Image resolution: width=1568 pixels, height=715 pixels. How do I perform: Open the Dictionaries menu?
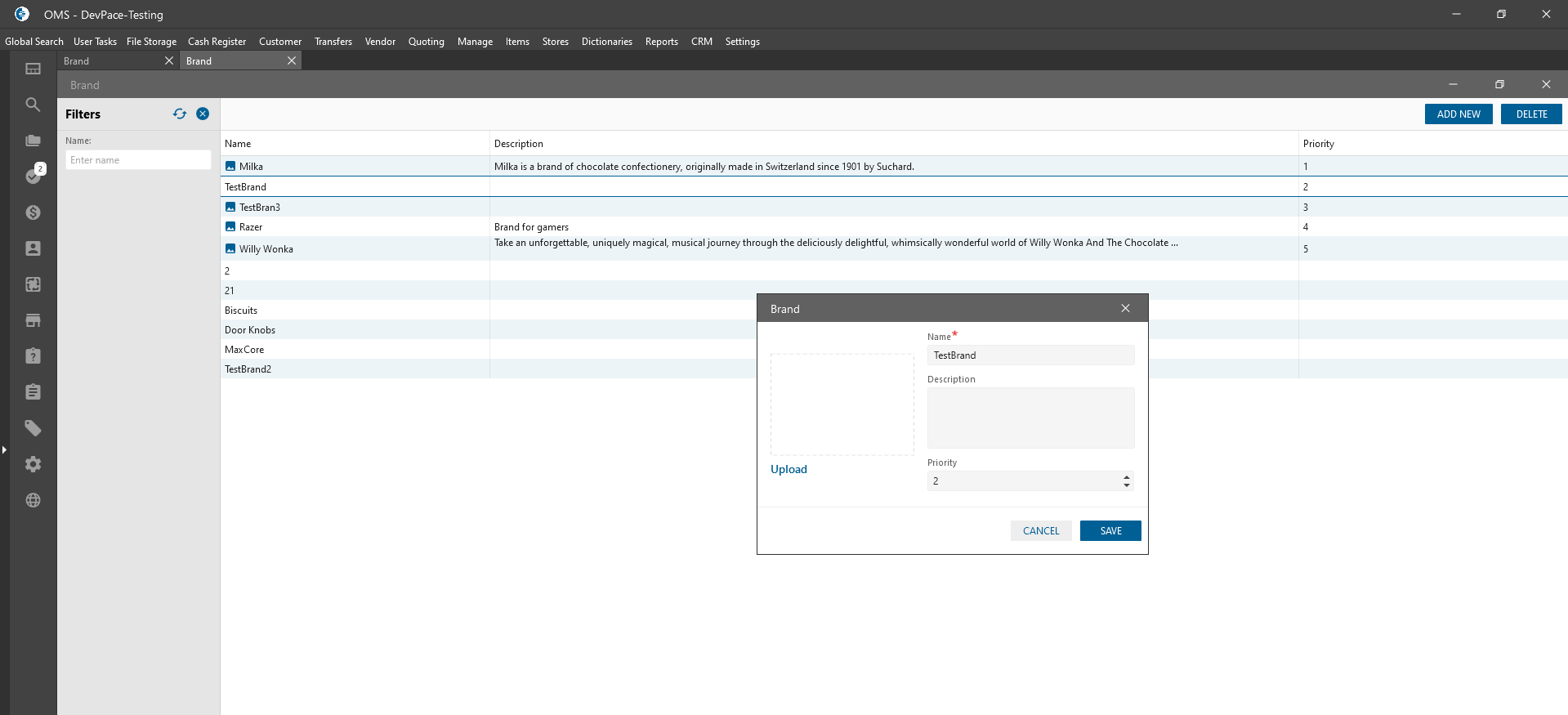[606, 42]
